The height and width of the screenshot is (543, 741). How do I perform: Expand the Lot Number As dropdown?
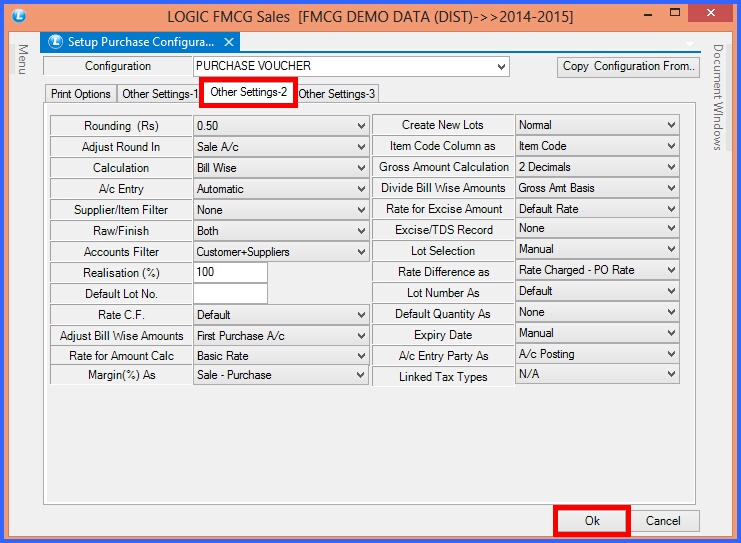(597, 291)
